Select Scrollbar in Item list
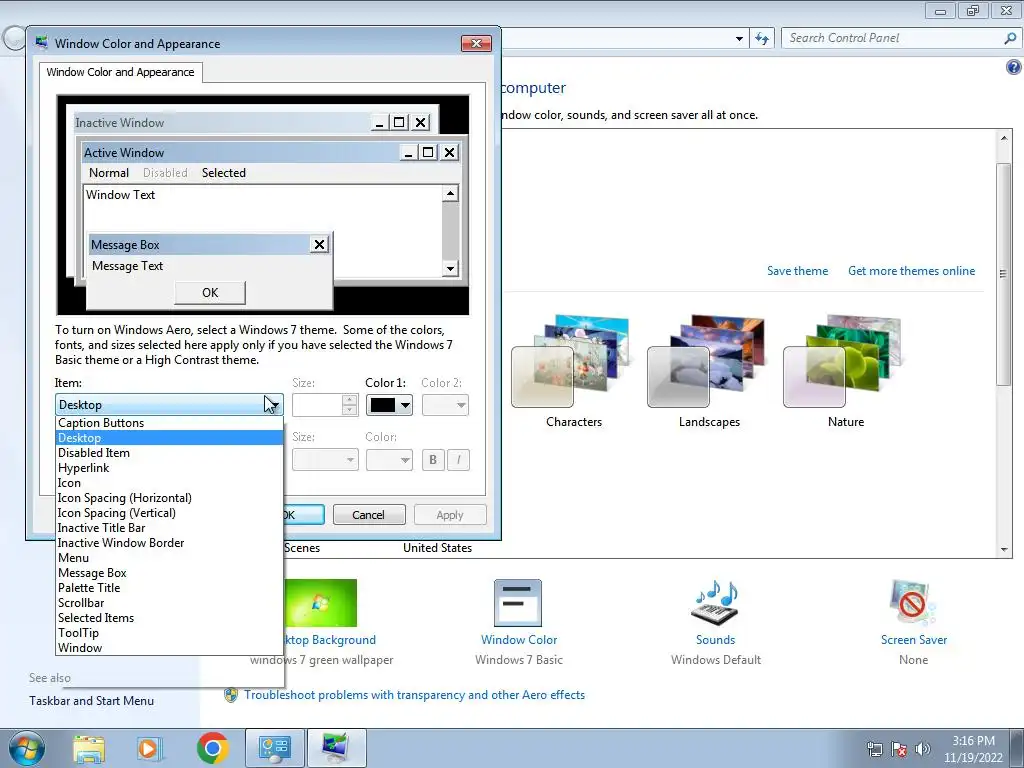Viewport: 1024px width, 768px height. click(x=169, y=603)
